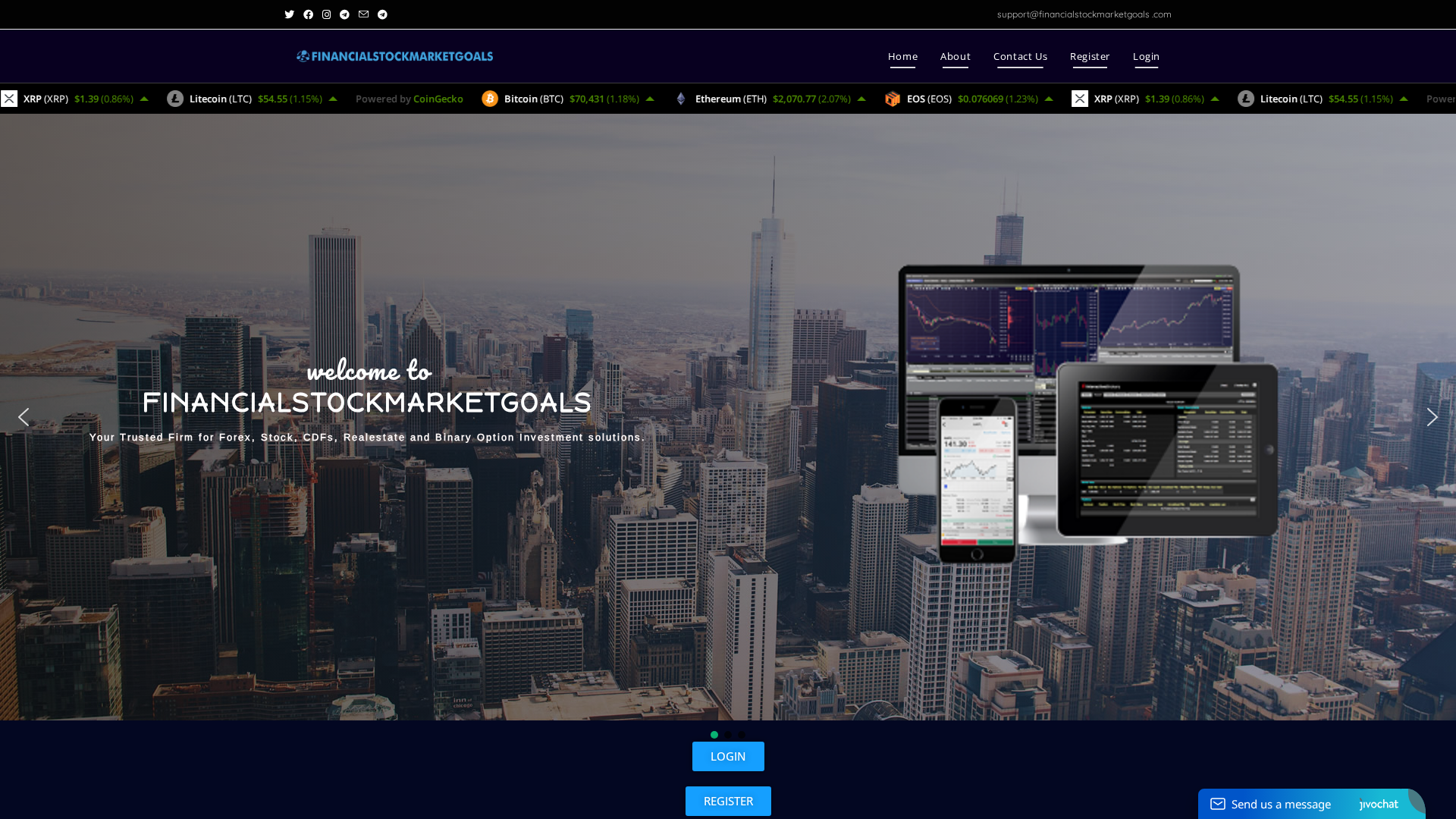Select the second carousel slide dot

[727, 735]
